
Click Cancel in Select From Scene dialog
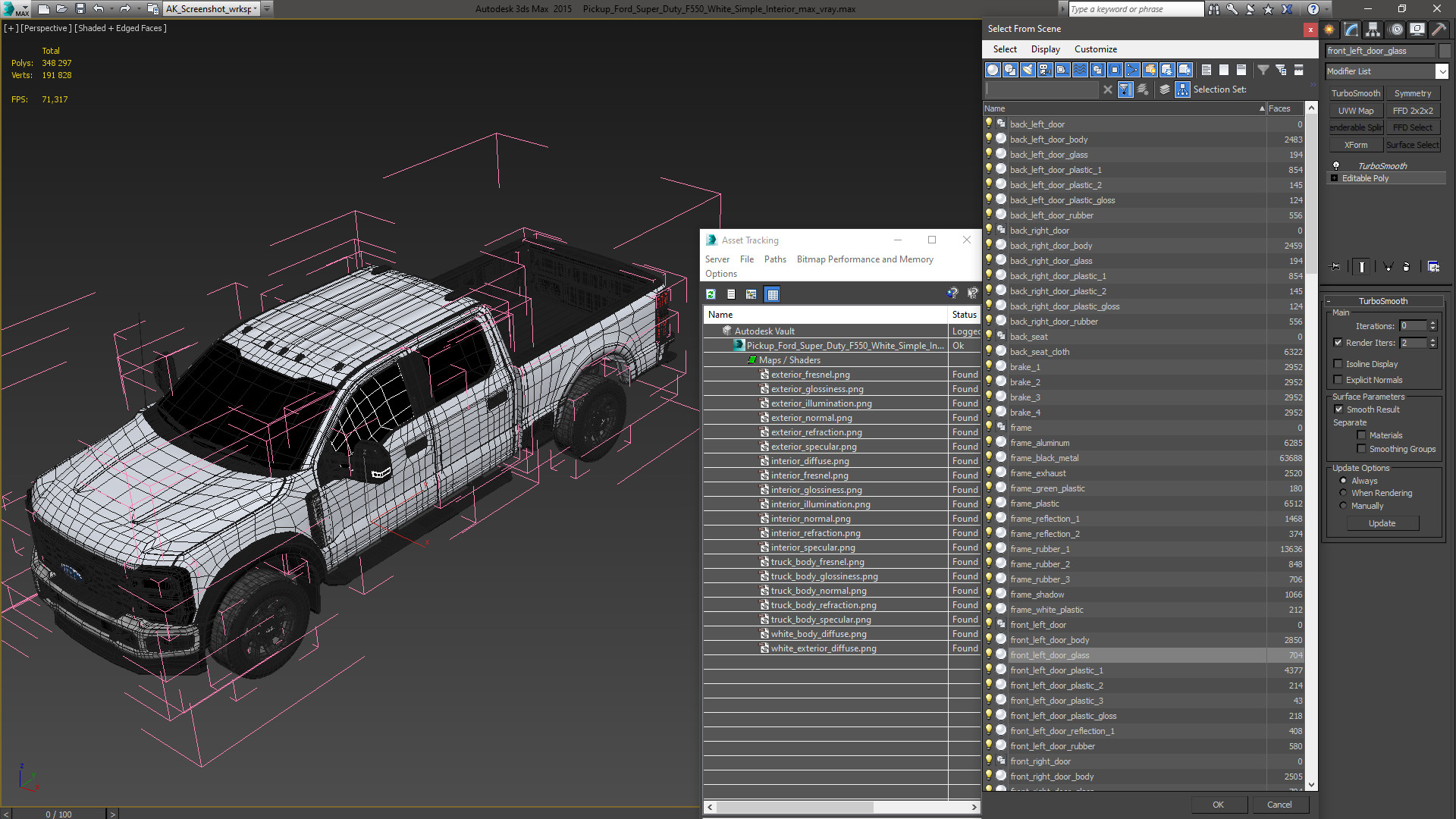(1279, 805)
